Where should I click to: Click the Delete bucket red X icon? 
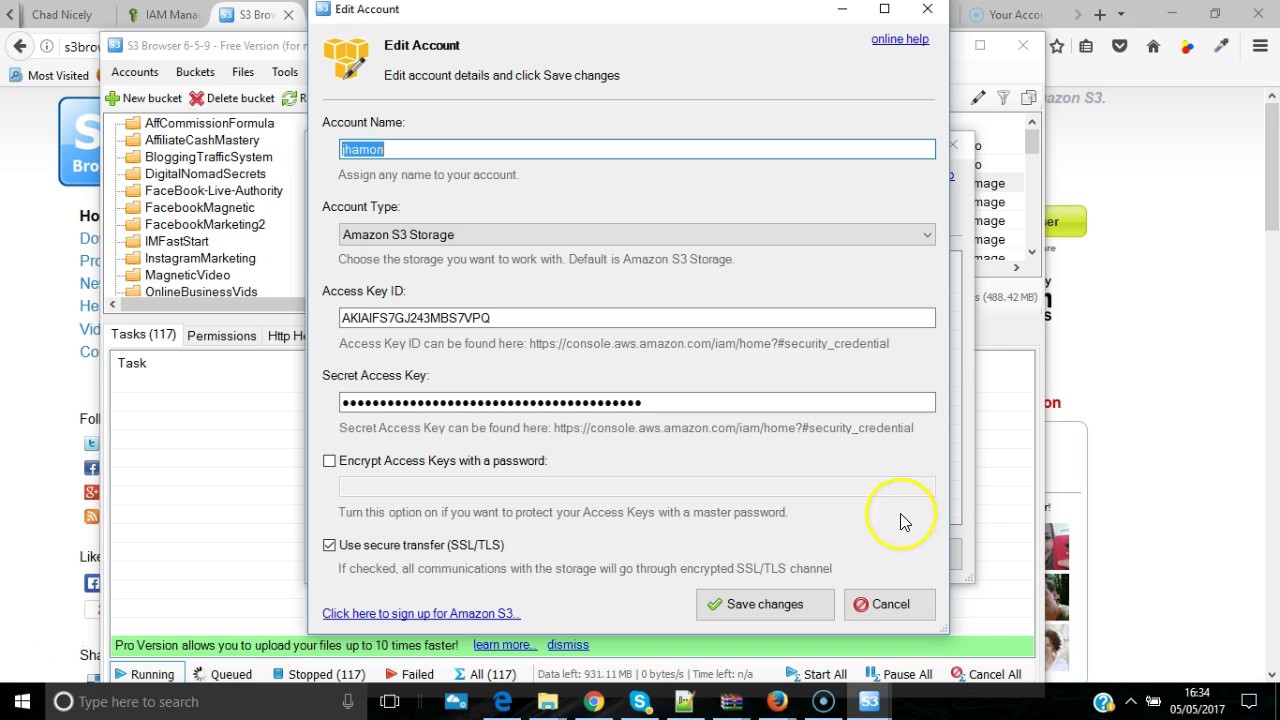(196, 98)
